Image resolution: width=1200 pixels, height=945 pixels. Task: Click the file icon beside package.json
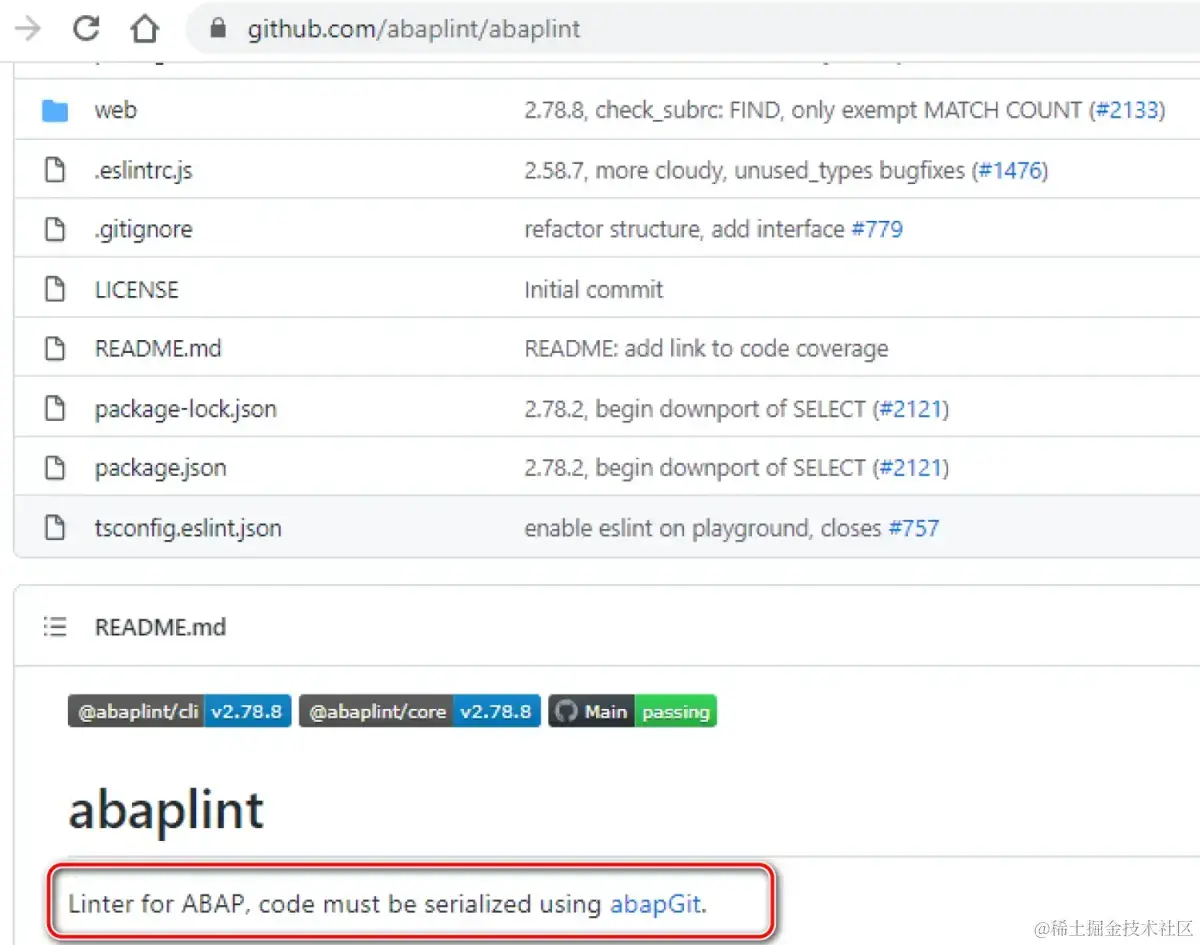54,467
